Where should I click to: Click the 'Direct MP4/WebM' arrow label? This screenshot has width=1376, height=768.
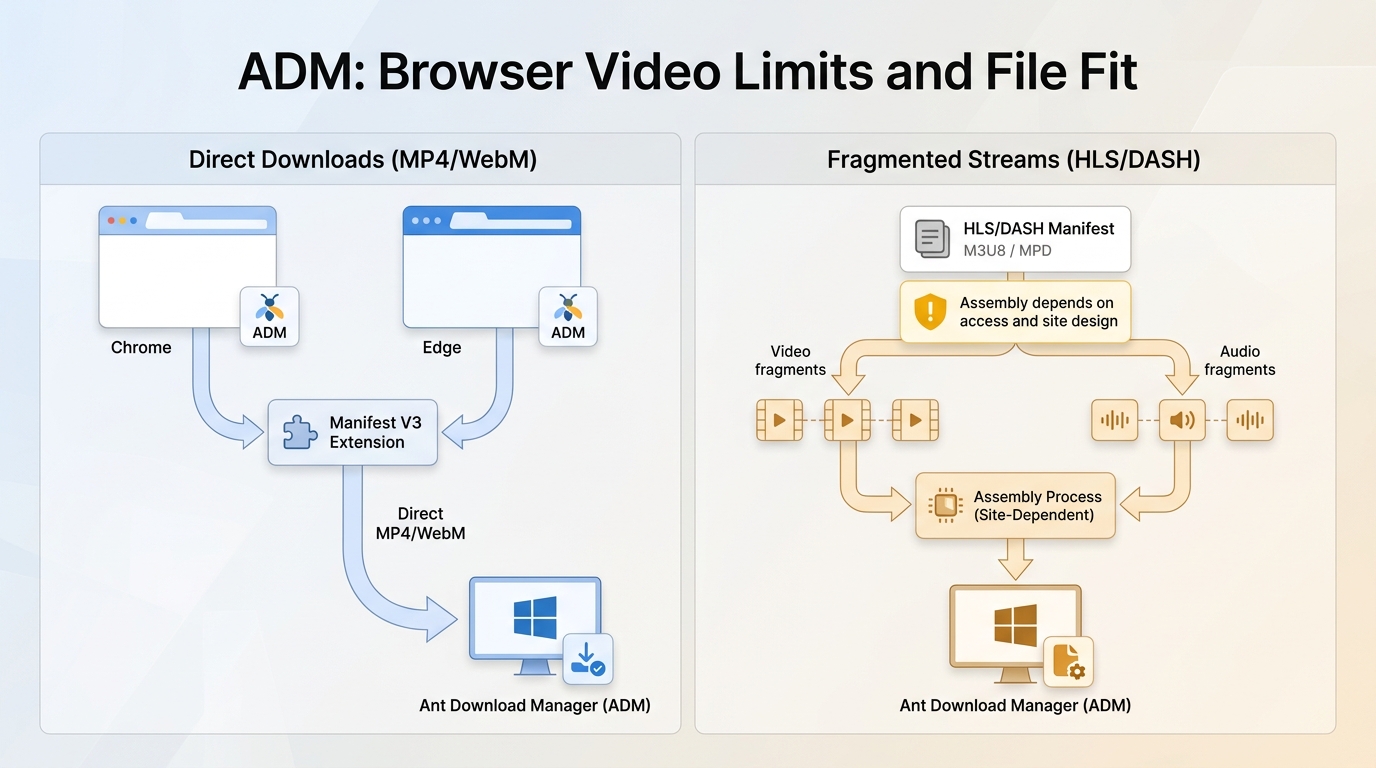420,523
